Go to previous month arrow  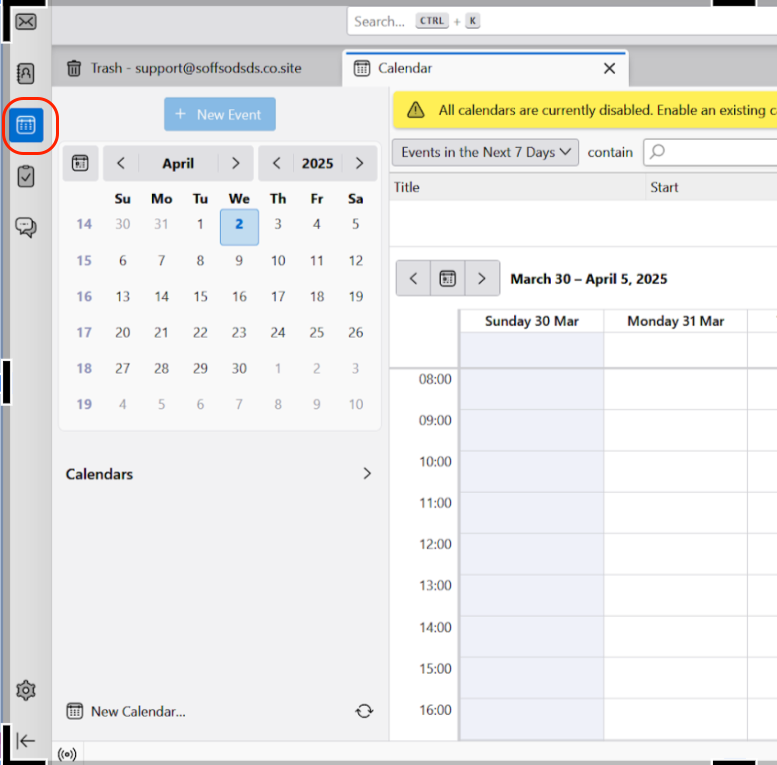pyautogui.click(x=121, y=163)
